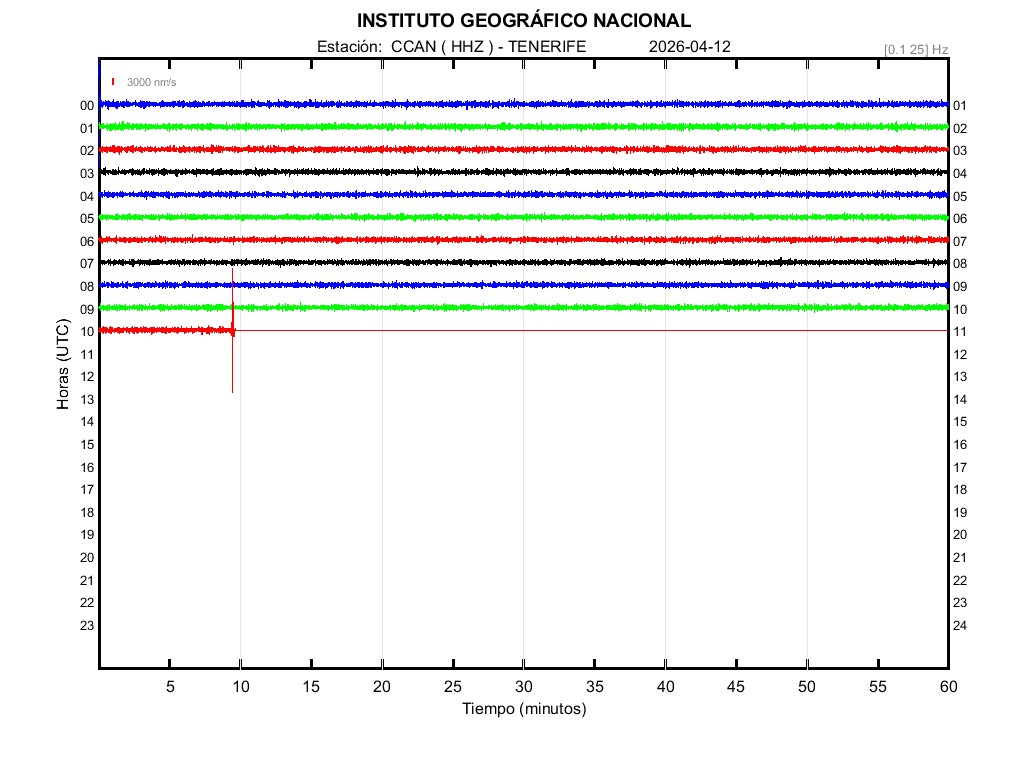Click the left-side hour label 23

coord(87,626)
